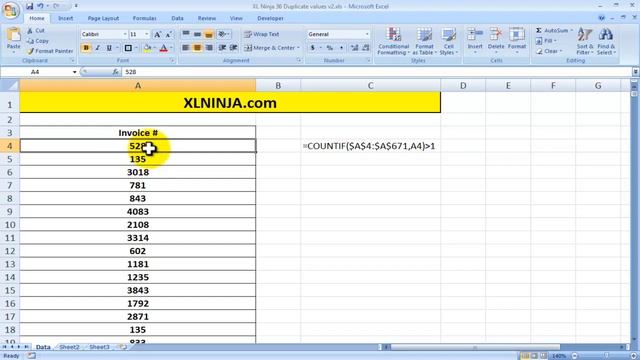Open the Sort & Filter menu
The height and width of the screenshot is (360, 640).
585,41
